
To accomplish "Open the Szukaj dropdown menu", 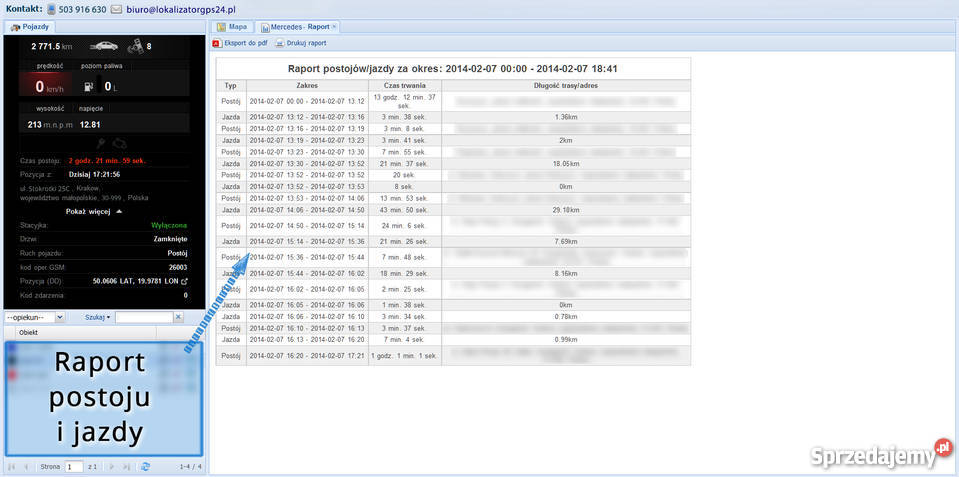I will tap(98, 317).
